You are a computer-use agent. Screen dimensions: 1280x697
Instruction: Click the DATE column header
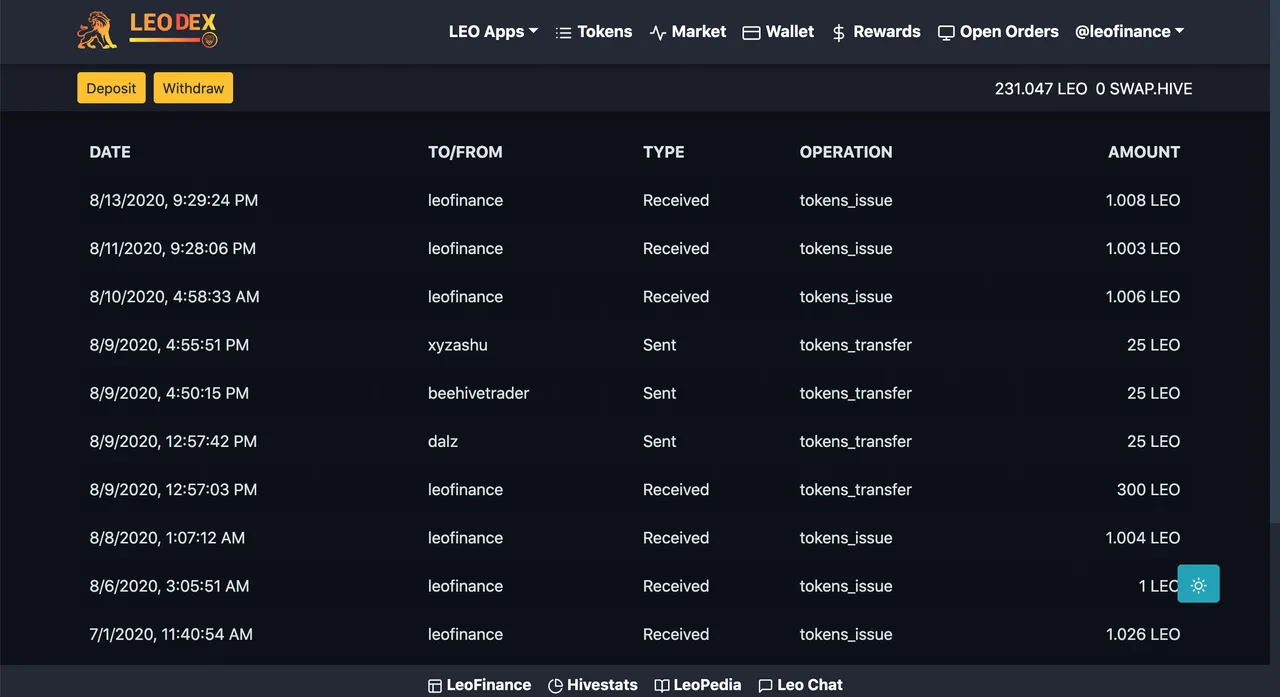pos(110,152)
